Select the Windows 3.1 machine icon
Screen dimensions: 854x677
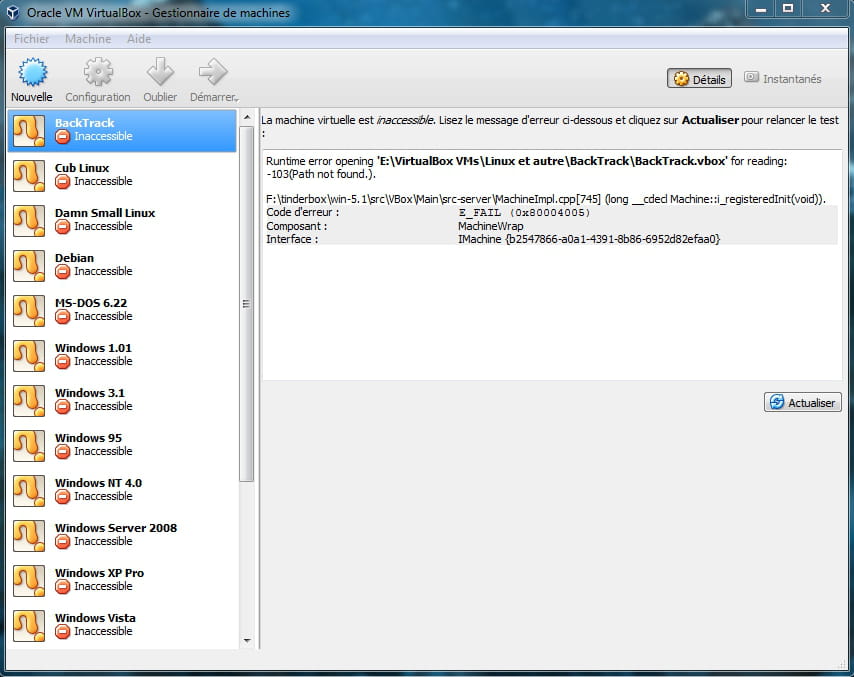pos(29,401)
